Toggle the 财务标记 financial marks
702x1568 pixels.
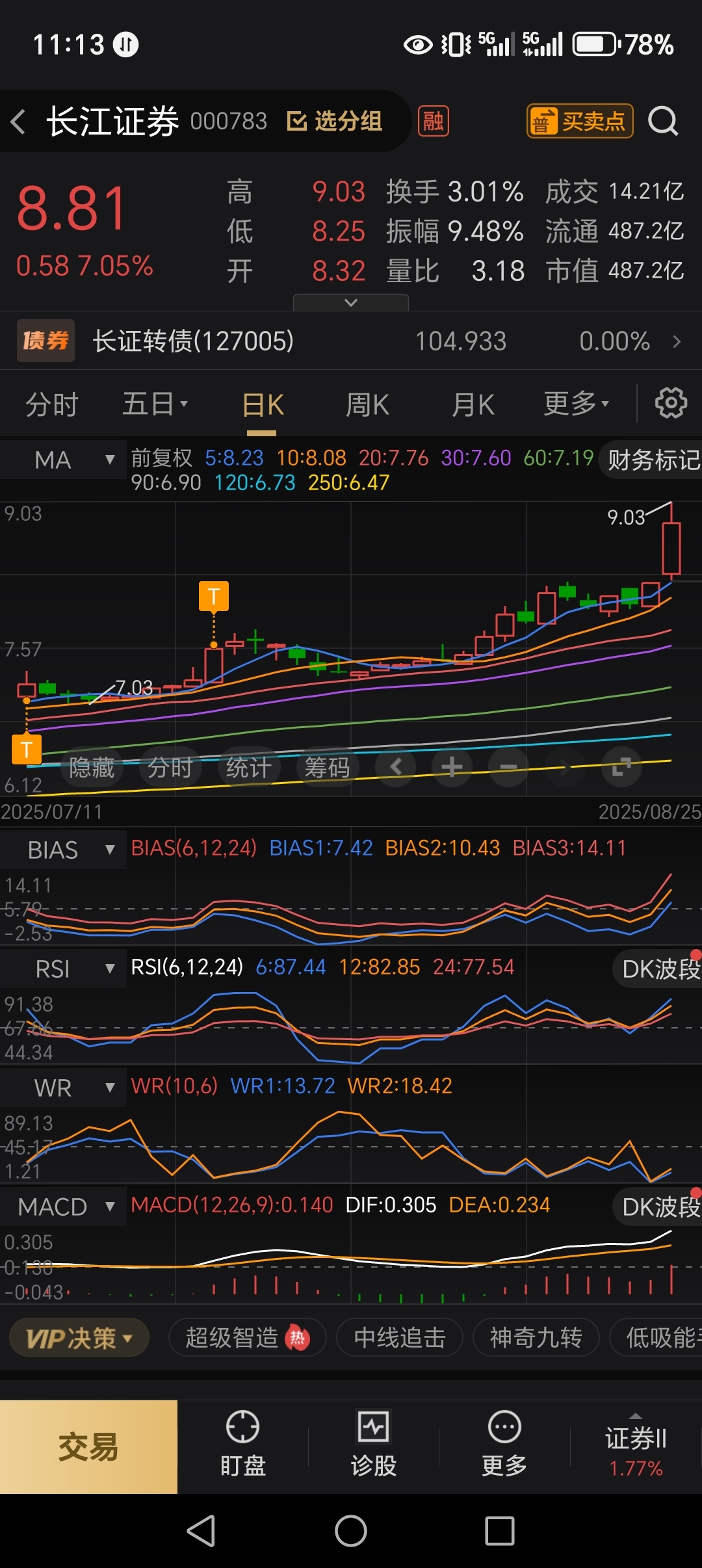[x=651, y=460]
